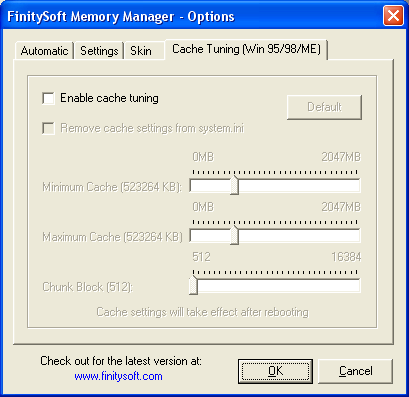This screenshot has height=397, width=409.
Task: Tick Remove cache settings from system.ini
Action: (x=48, y=128)
